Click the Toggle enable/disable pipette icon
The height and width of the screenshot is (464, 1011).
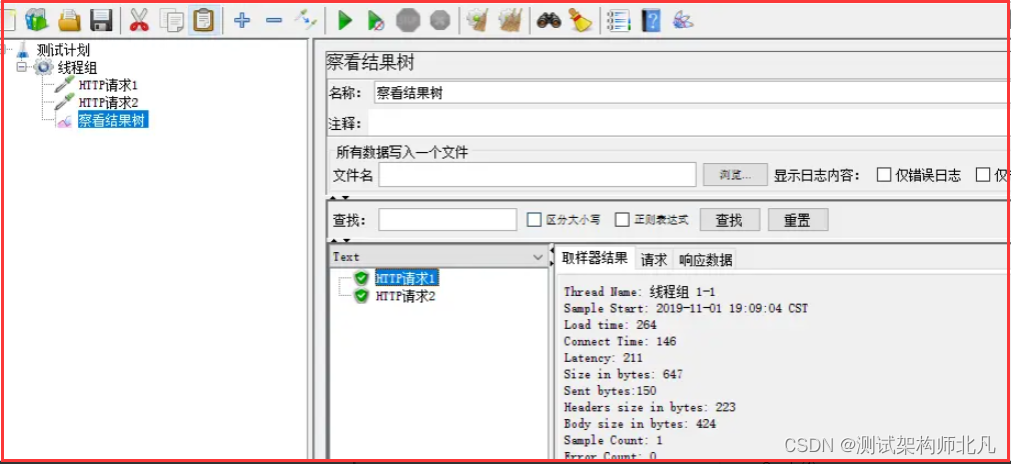coord(306,21)
